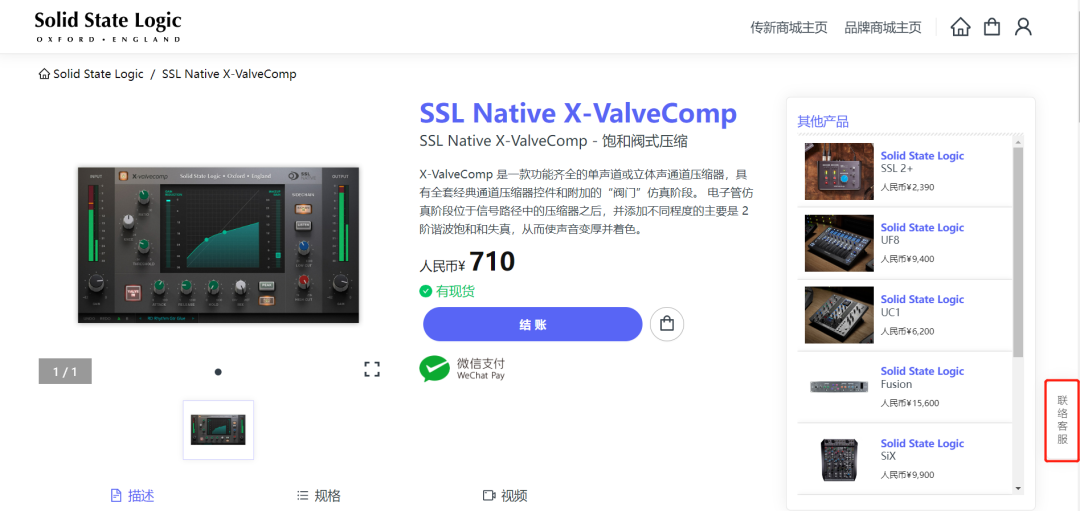Open the shopping bag icon in the header
The image size is (1080, 511).
click(992, 27)
